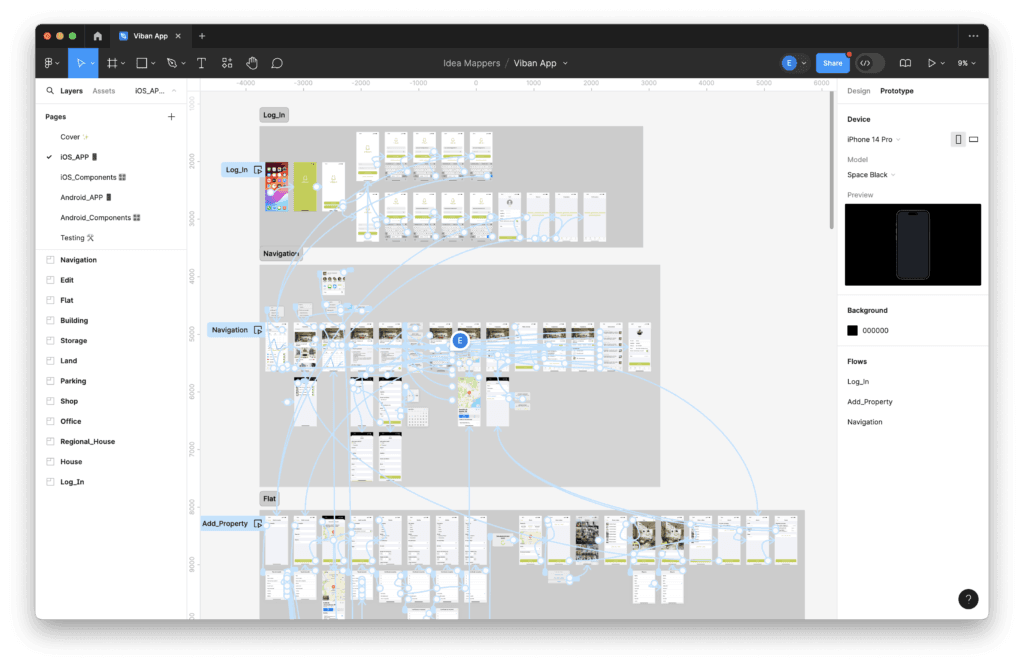
Task: Select the Text tool
Action: [201, 63]
